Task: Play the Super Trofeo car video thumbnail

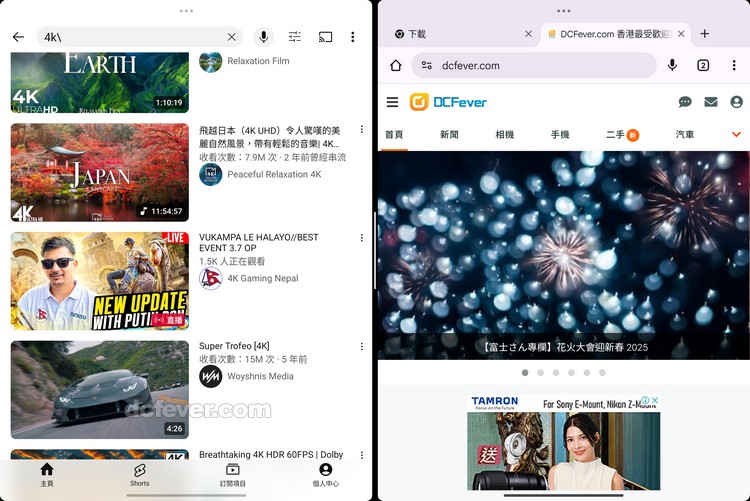Action: (x=99, y=390)
